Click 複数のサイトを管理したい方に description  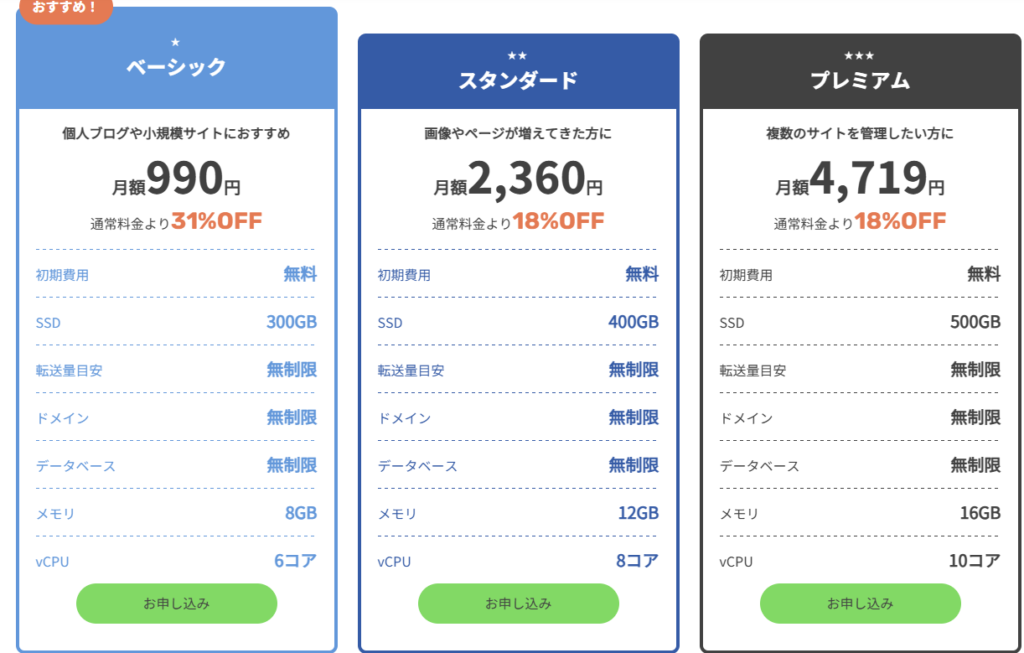click(860, 133)
